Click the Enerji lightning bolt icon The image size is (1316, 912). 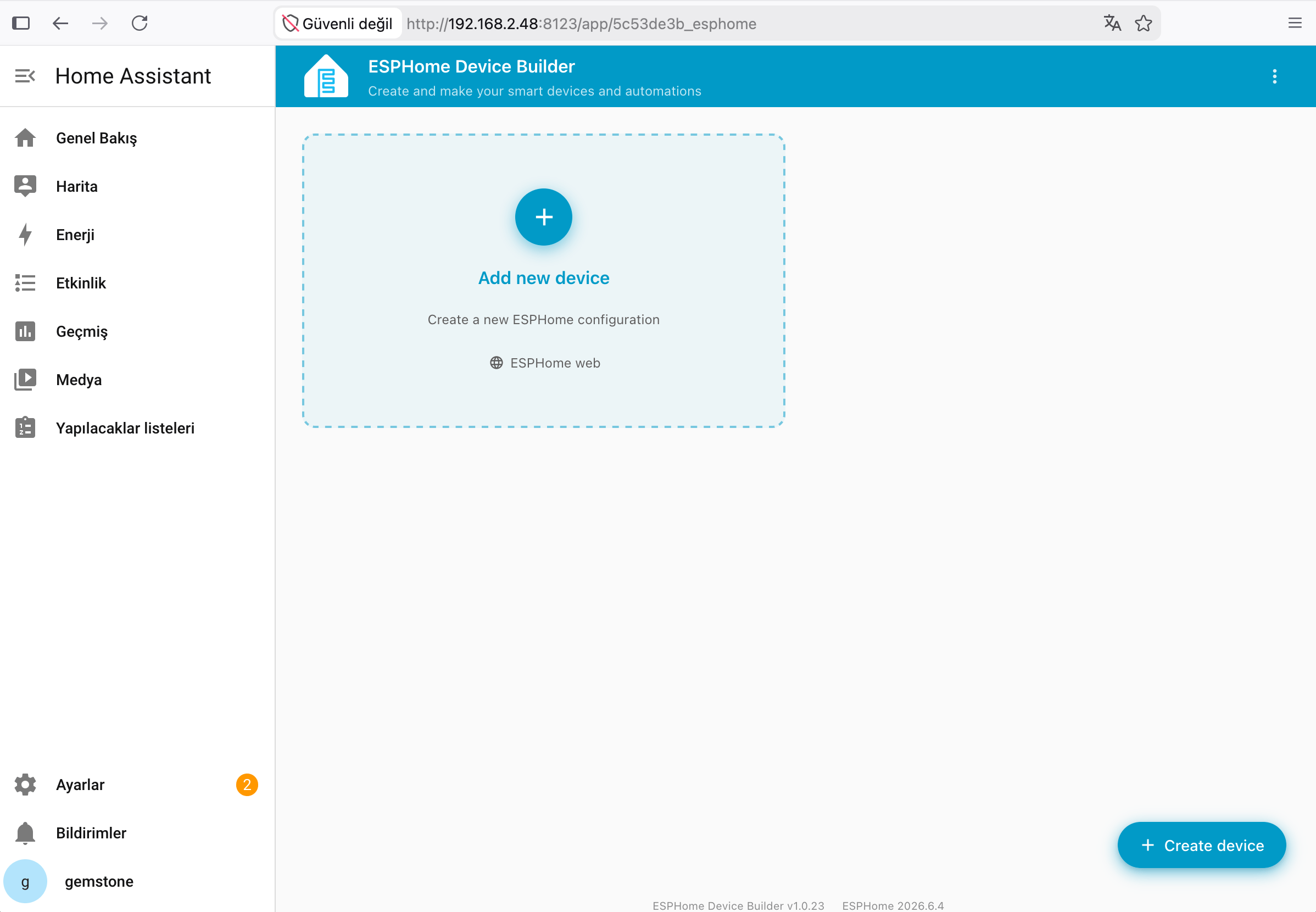(x=25, y=235)
